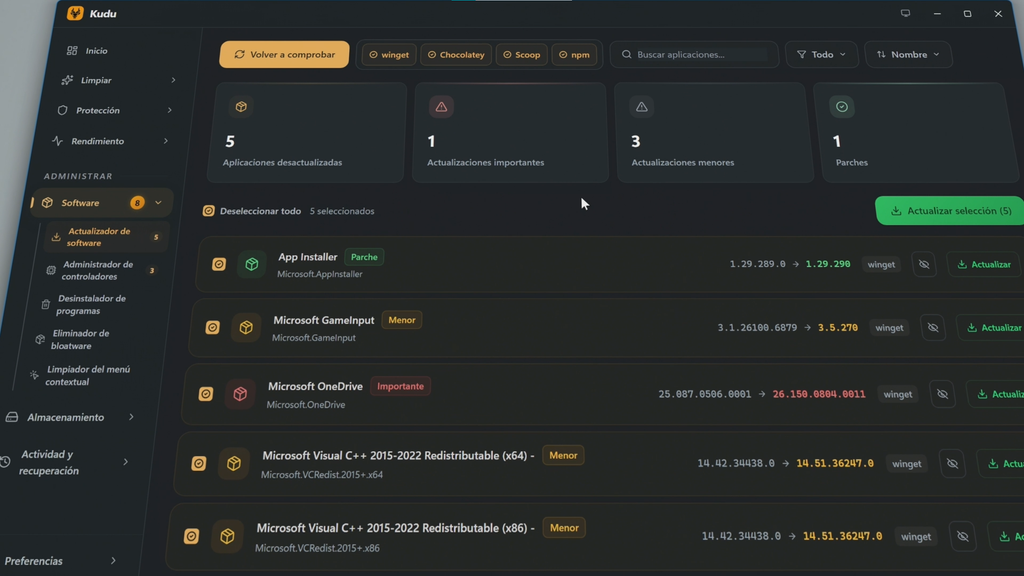
Task: Hide VC++ x64 update with eye-slash icon
Action: click(953, 464)
